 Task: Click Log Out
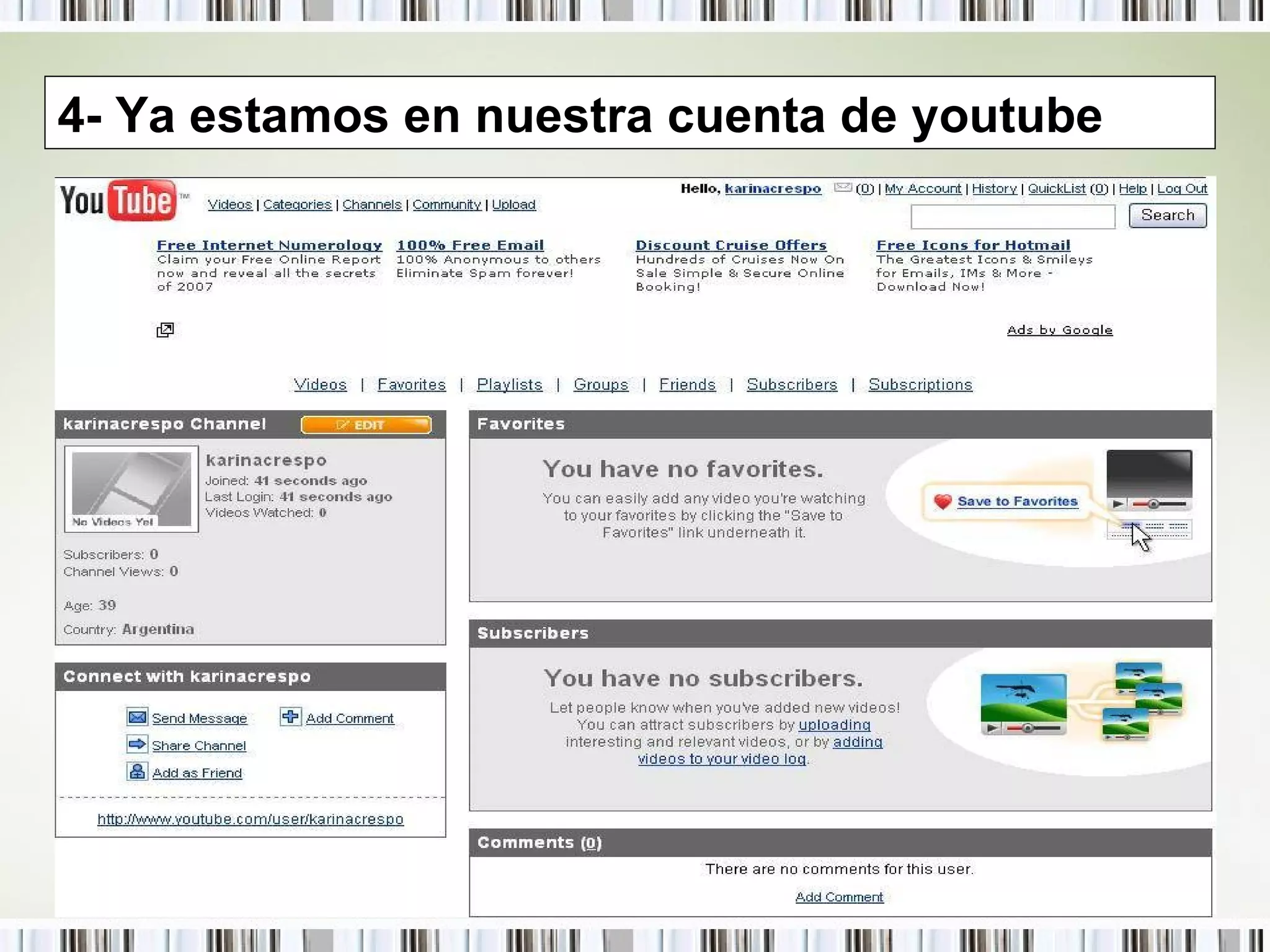(1182, 188)
